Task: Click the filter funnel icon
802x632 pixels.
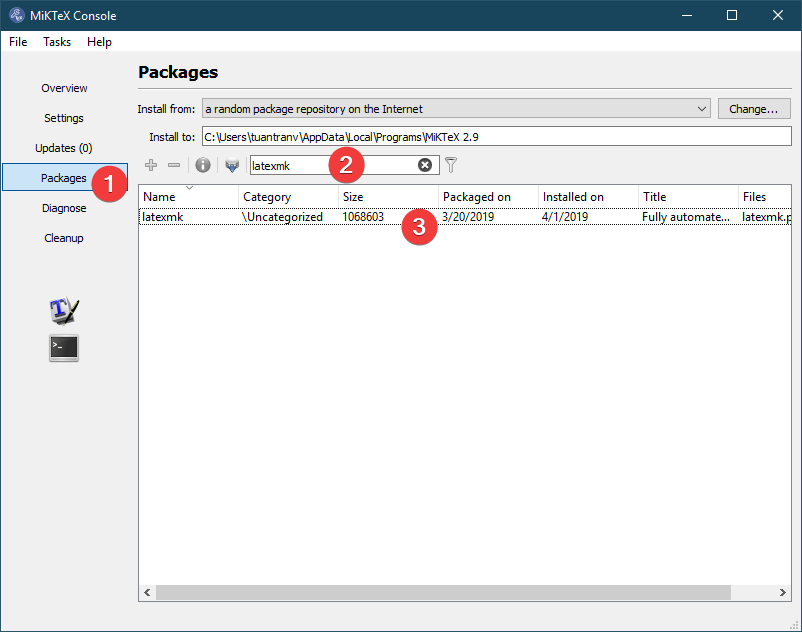Action: [451, 165]
